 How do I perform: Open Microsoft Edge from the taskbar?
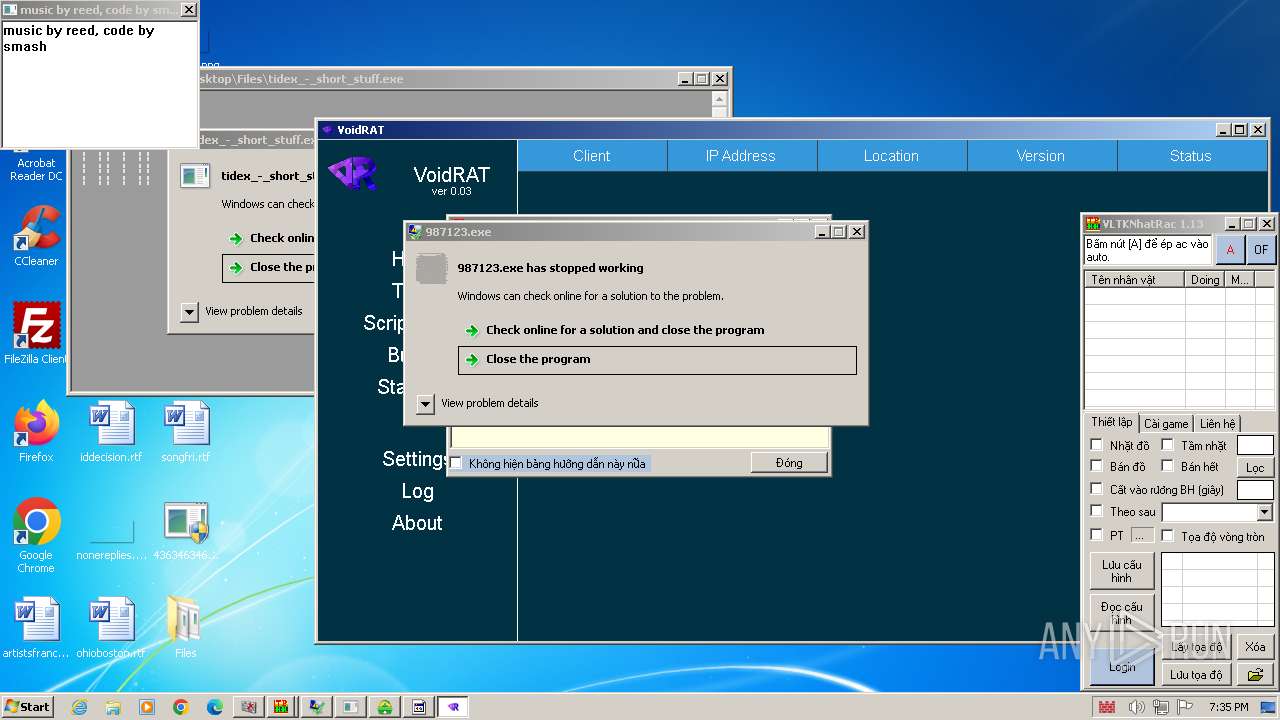[215, 707]
